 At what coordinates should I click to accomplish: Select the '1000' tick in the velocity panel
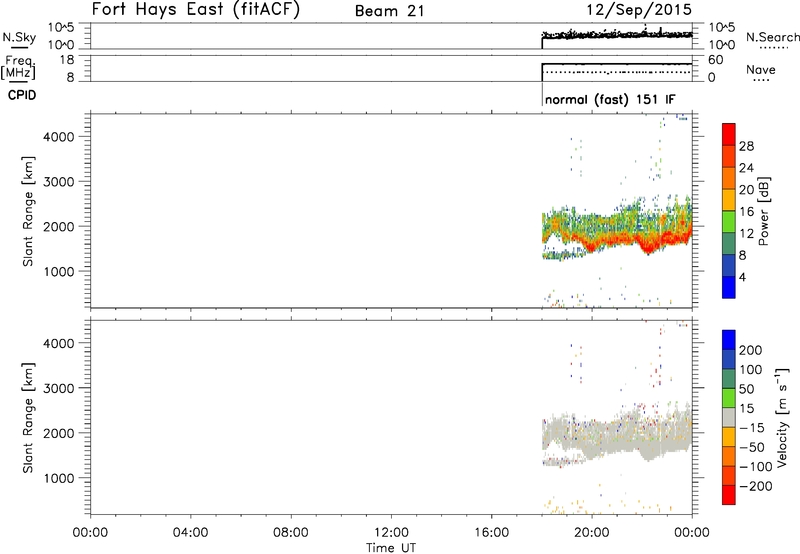(x=59, y=478)
